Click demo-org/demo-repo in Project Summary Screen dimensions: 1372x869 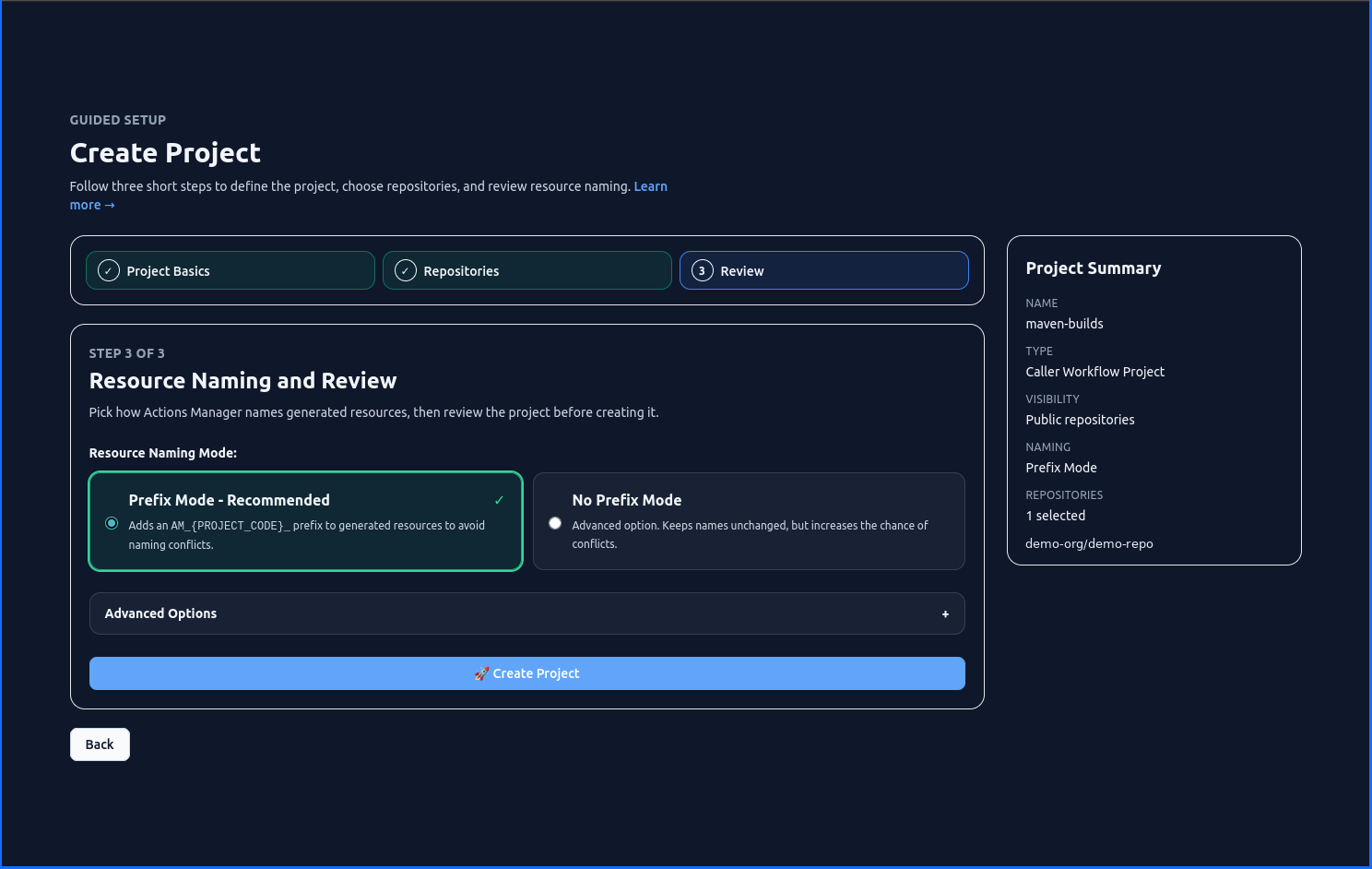pos(1090,544)
